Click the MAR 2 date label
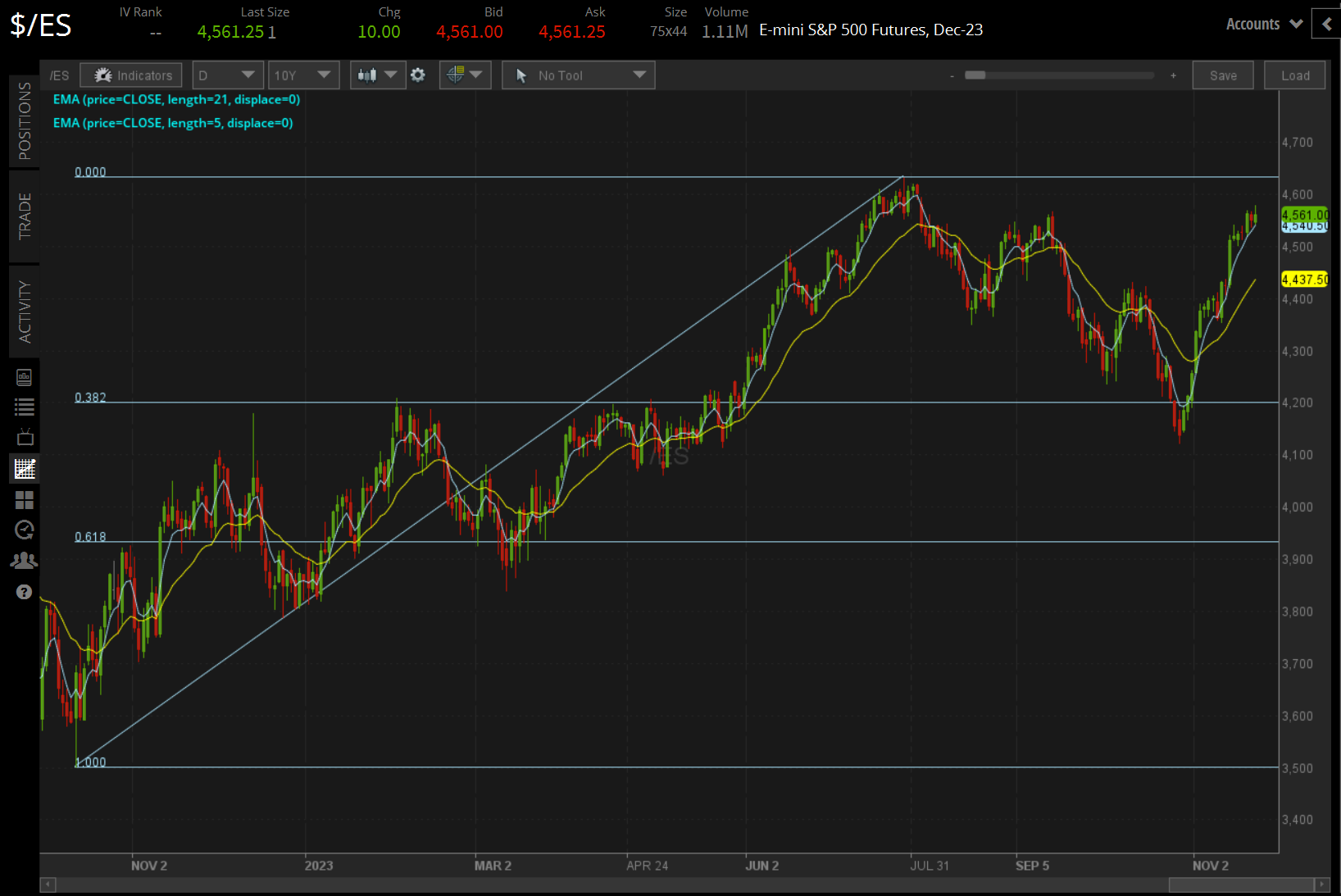This screenshot has height=896, width=1341. pos(493,866)
